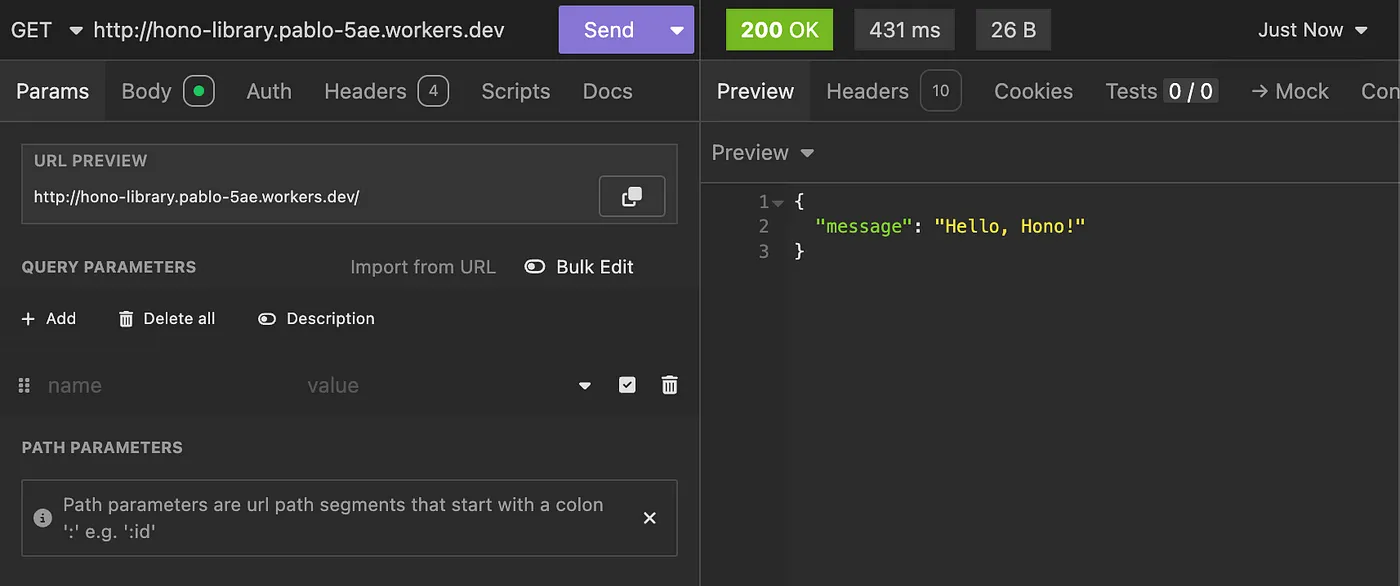The width and height of the screenshot is (1400, 586).
Task: Toggle the Bulk Edit switch
Action: pyautogui.click(x=535, y=267)
